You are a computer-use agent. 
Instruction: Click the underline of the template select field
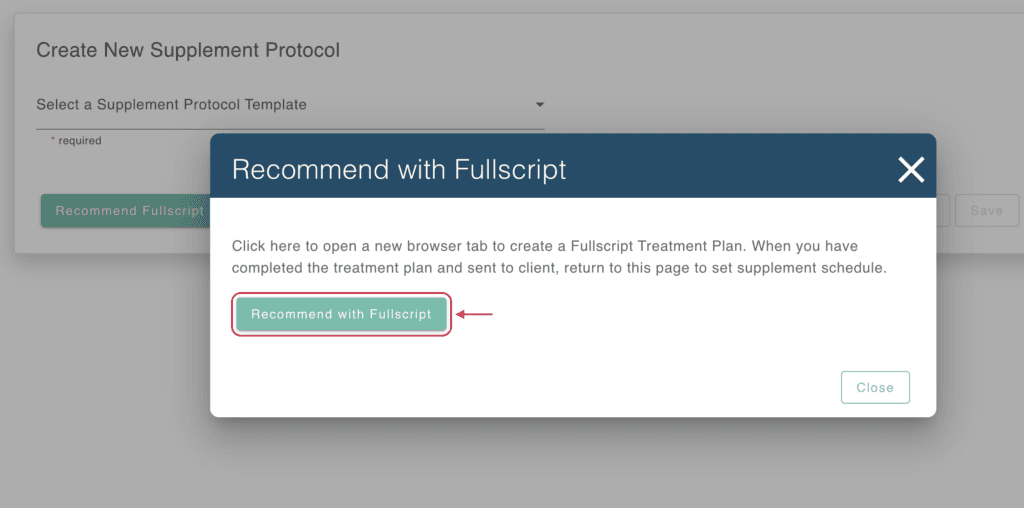(290, 129)
